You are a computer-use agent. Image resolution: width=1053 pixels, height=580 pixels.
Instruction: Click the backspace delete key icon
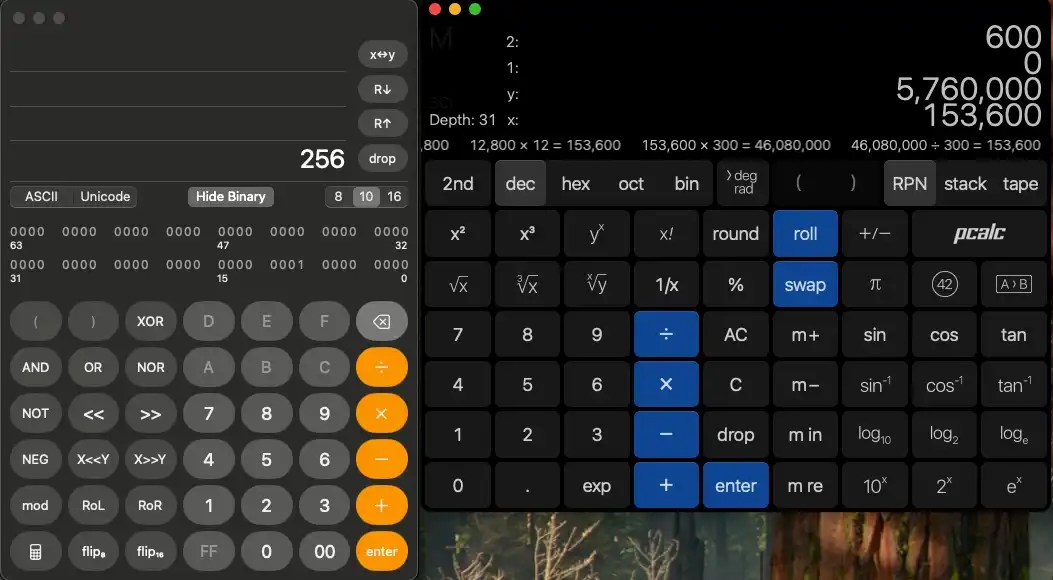pos(381,322)
